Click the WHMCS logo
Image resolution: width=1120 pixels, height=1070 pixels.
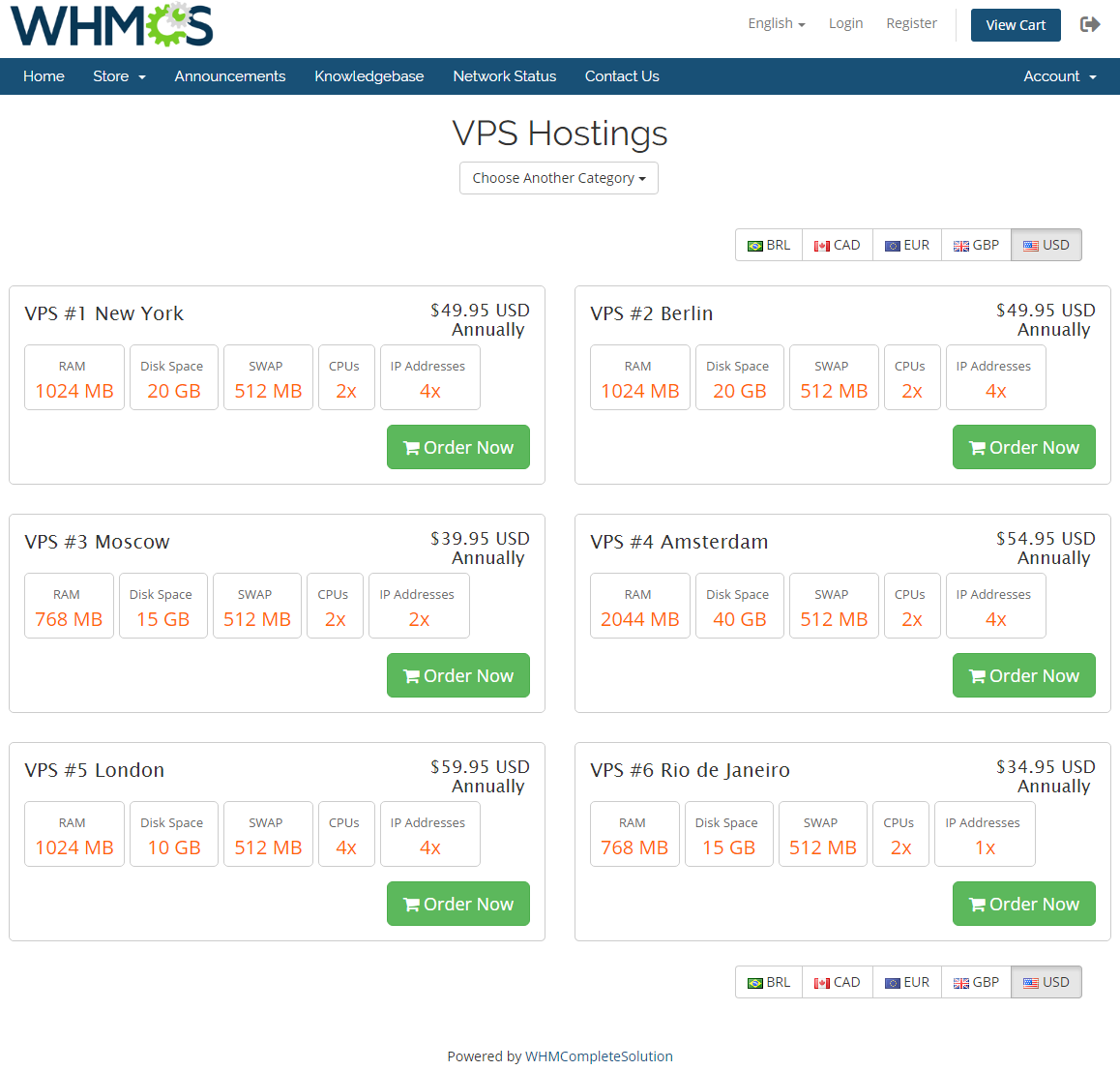111,25
